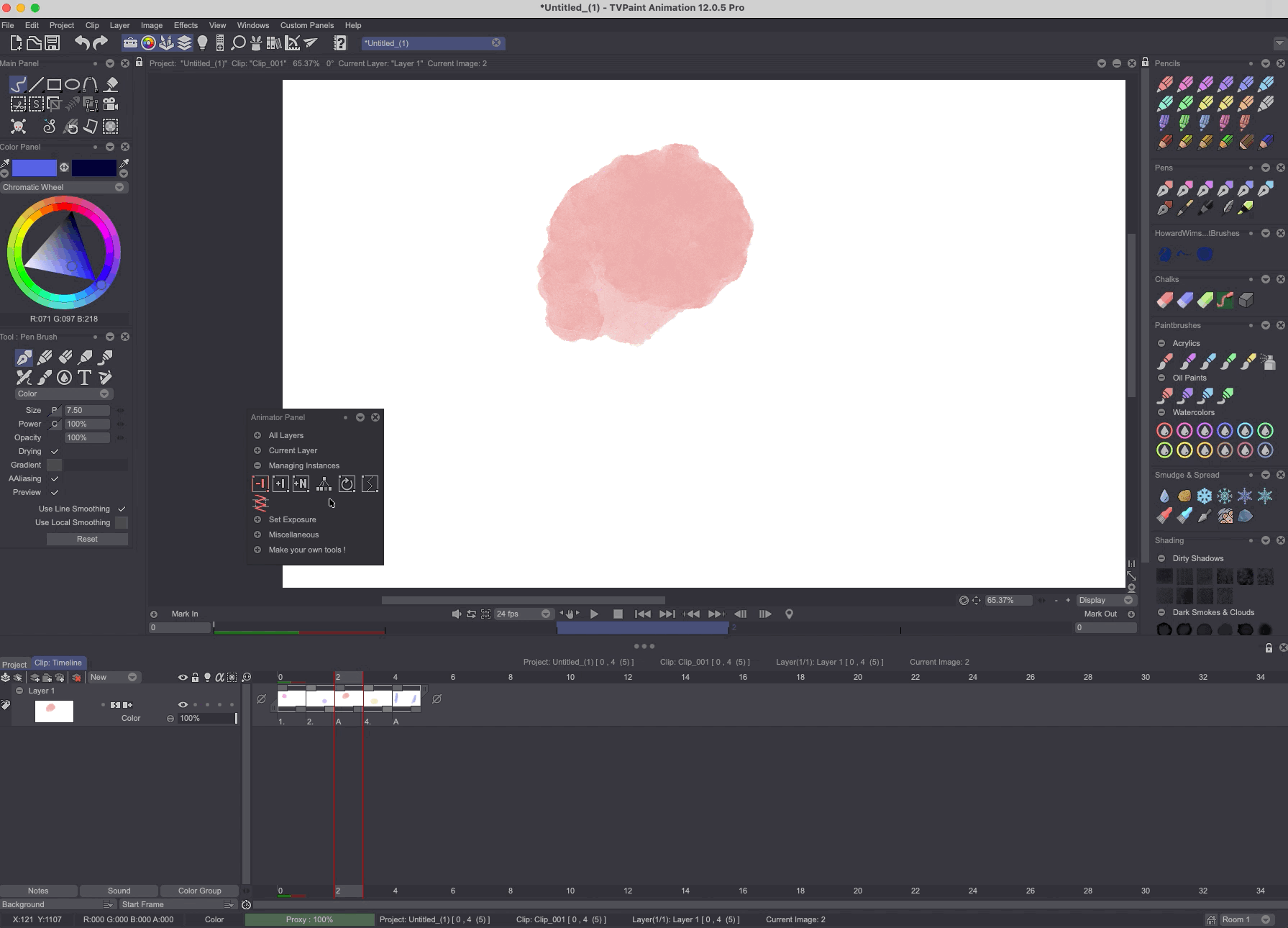This screenshot has height=928, width=1288.
Task: Select the Line tool in the Main Panel
Action: (x=36, y=84)
